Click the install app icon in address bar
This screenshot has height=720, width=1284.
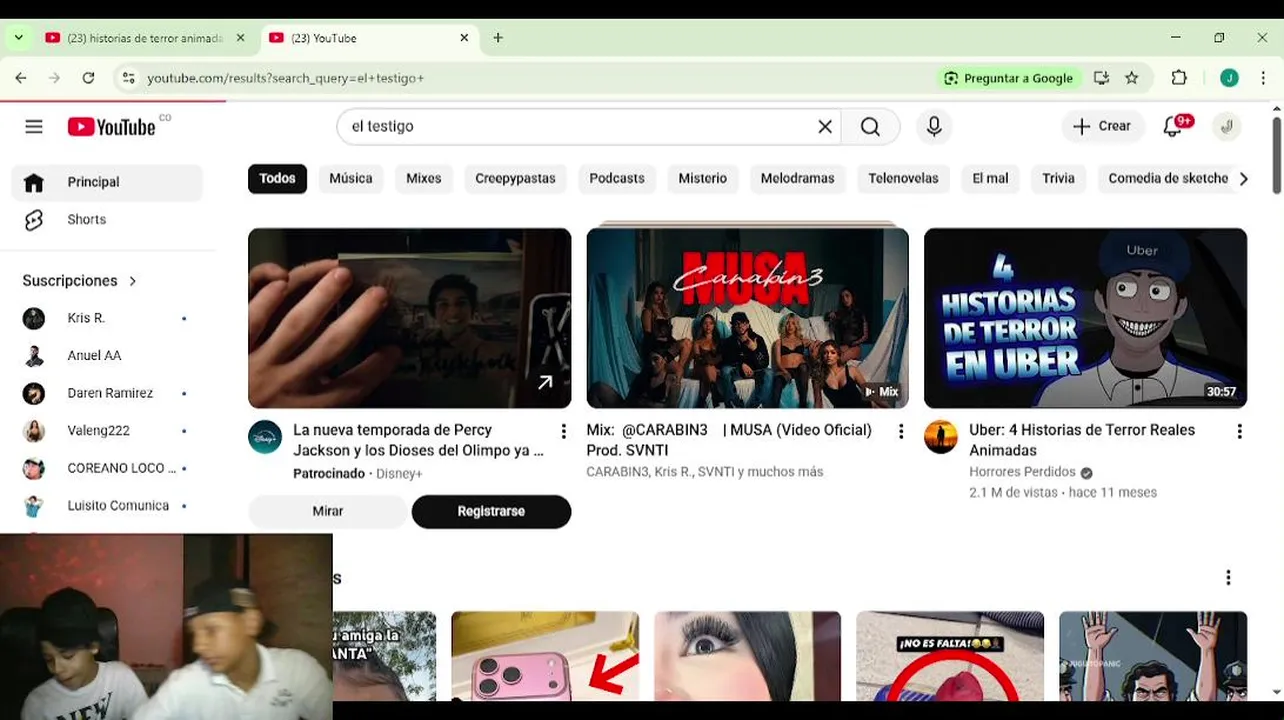(x=1101, y=78)
